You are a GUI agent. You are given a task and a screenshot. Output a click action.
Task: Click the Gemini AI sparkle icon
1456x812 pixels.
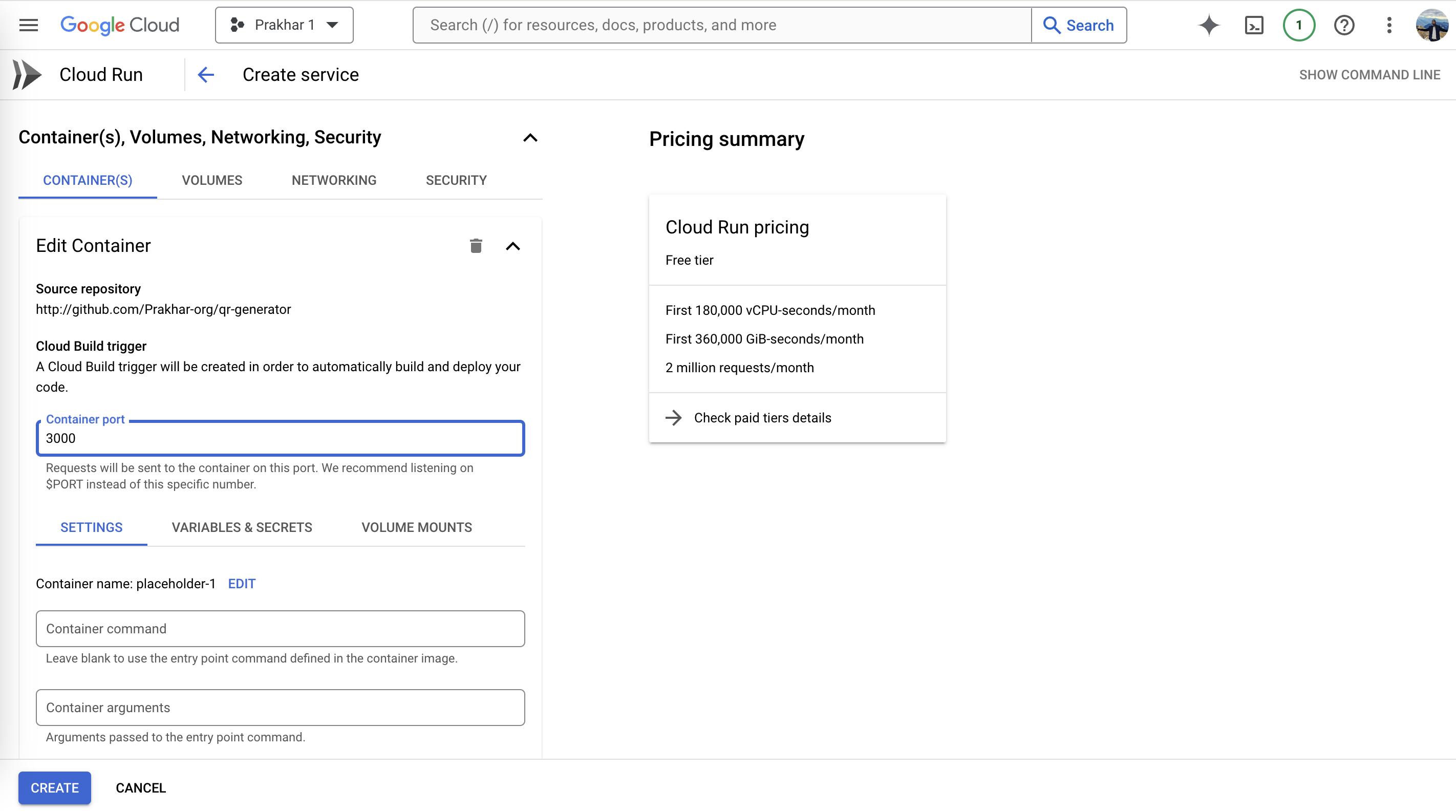(x=1208, y=25)
